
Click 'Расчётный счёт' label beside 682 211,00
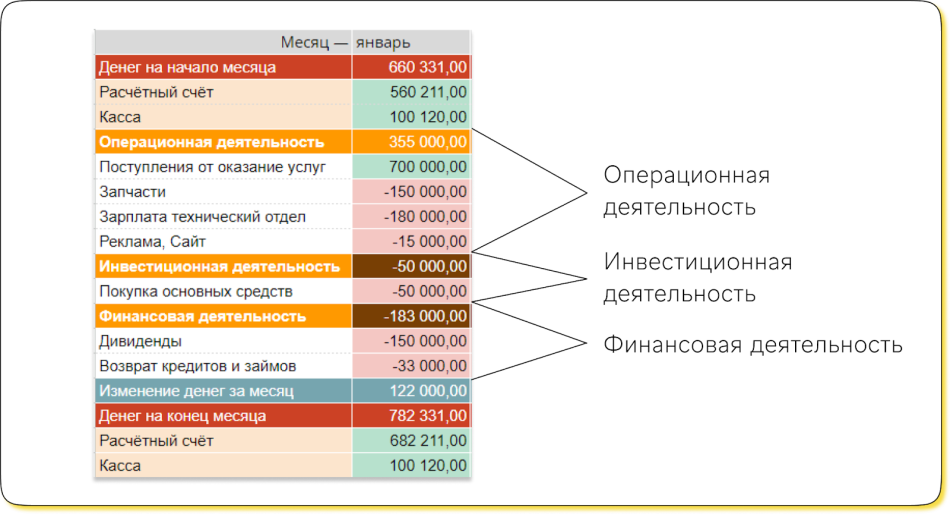224,441
